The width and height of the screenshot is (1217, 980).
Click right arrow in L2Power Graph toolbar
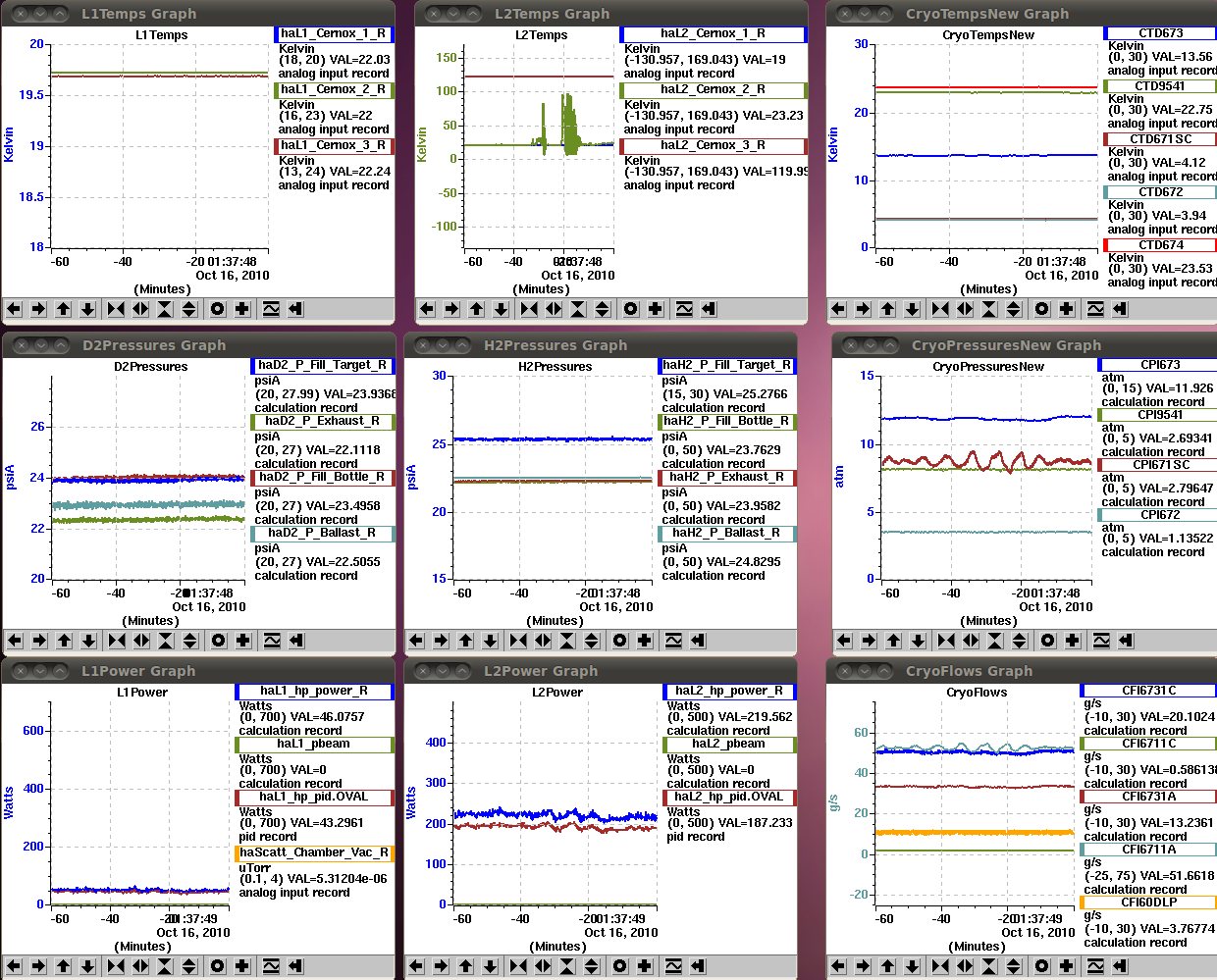[x=441, y=966]
